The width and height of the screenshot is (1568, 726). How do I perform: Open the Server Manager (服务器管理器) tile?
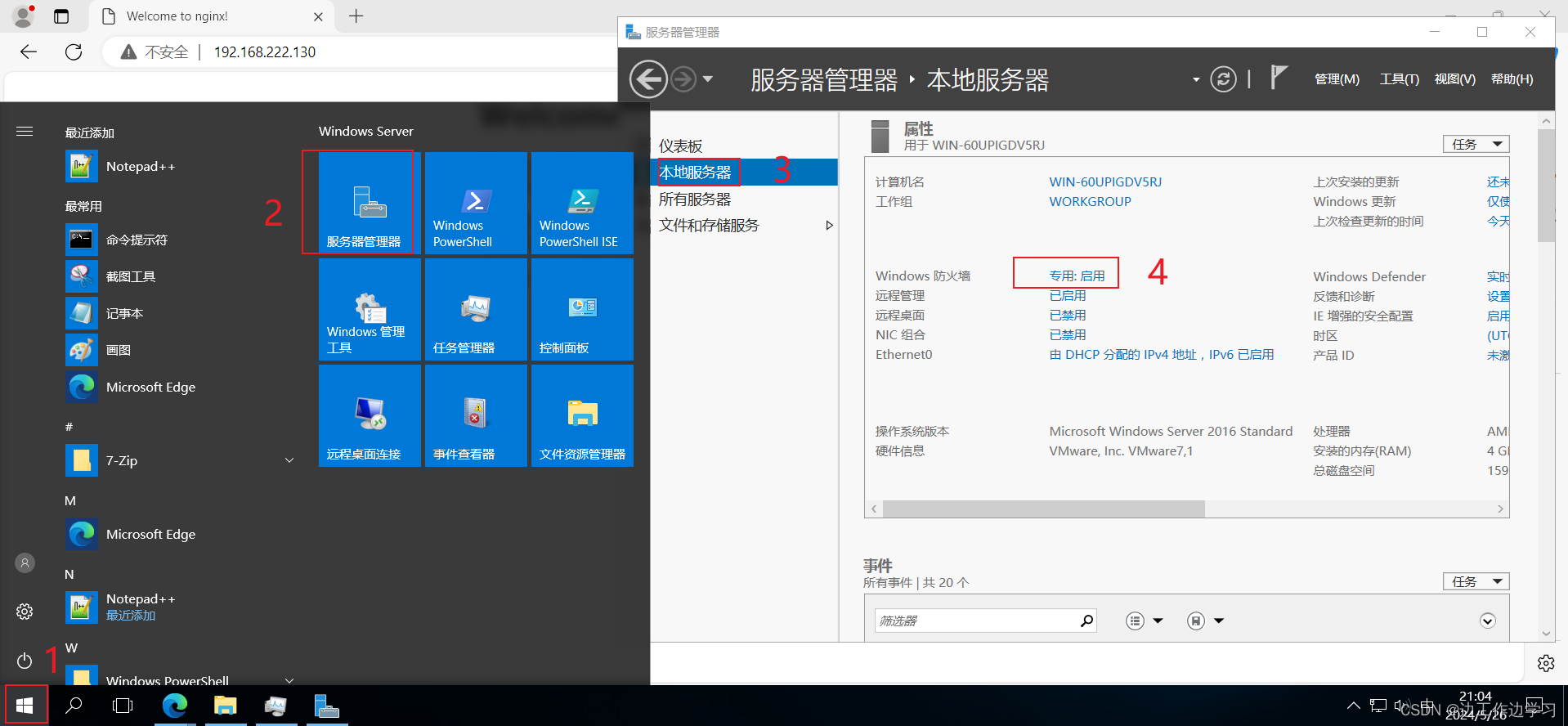tap(370, 203)
